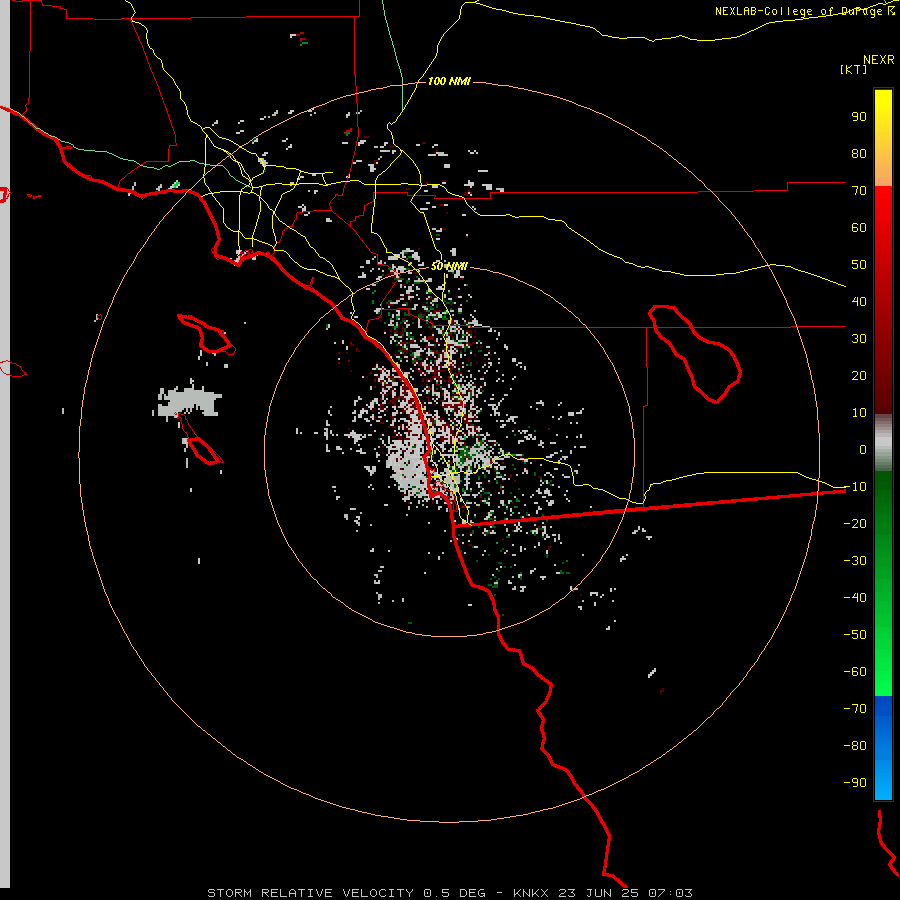Click the gray zero-velocity segment of the color bar
This screenshot has width=900, height=900.
pos(883,443)
